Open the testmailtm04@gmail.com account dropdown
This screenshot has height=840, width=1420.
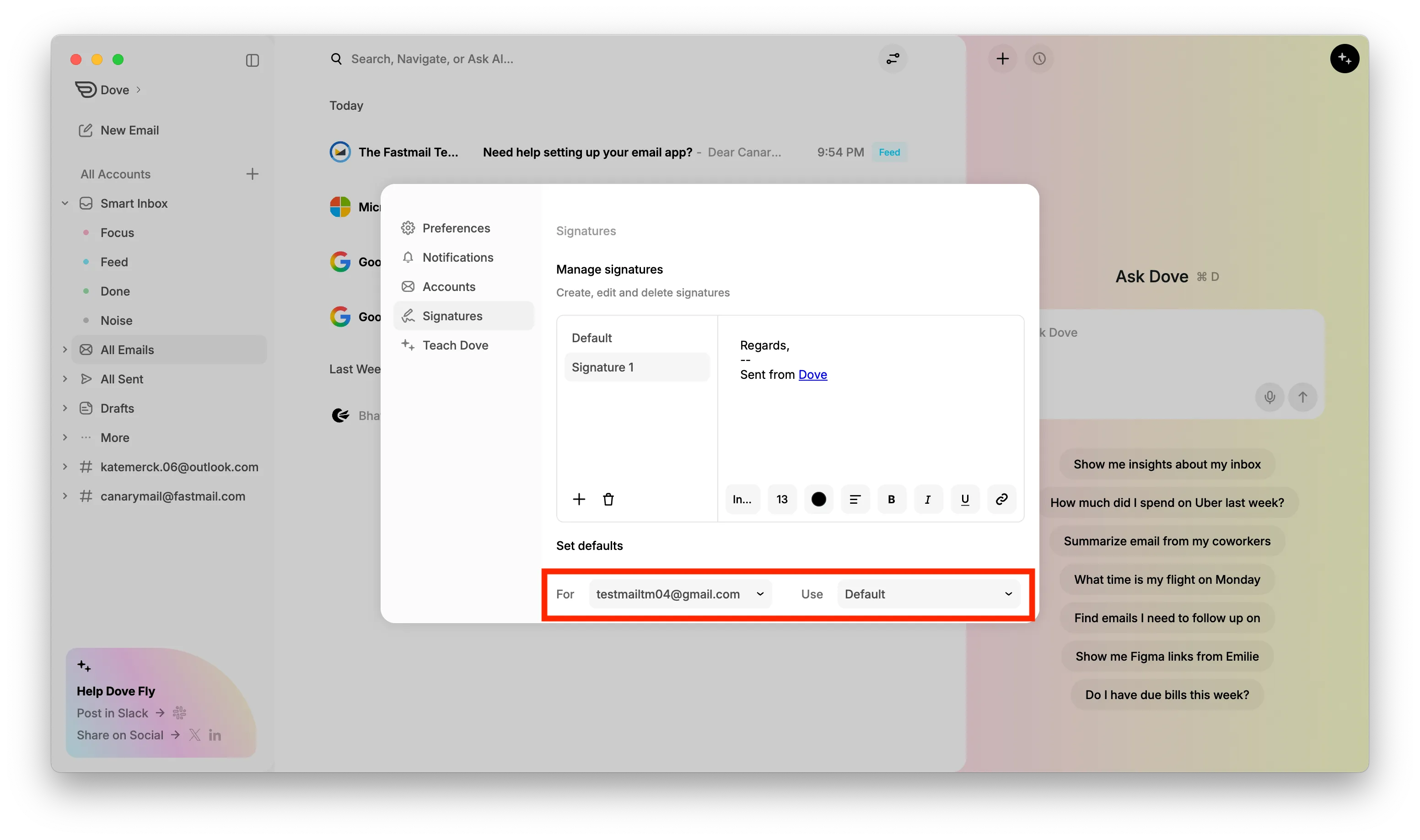tap(680, 594)
